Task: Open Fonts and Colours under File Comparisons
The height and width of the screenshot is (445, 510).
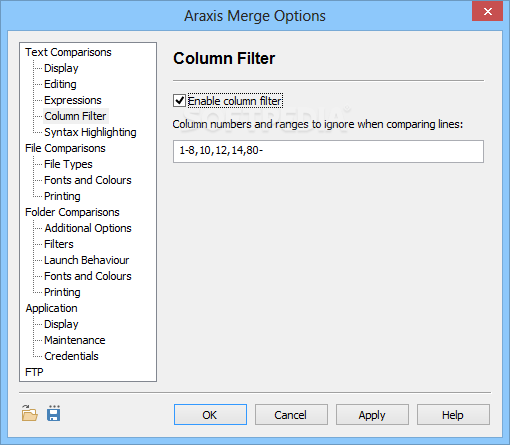Action: pyautogui.click(x=88, y=180)
